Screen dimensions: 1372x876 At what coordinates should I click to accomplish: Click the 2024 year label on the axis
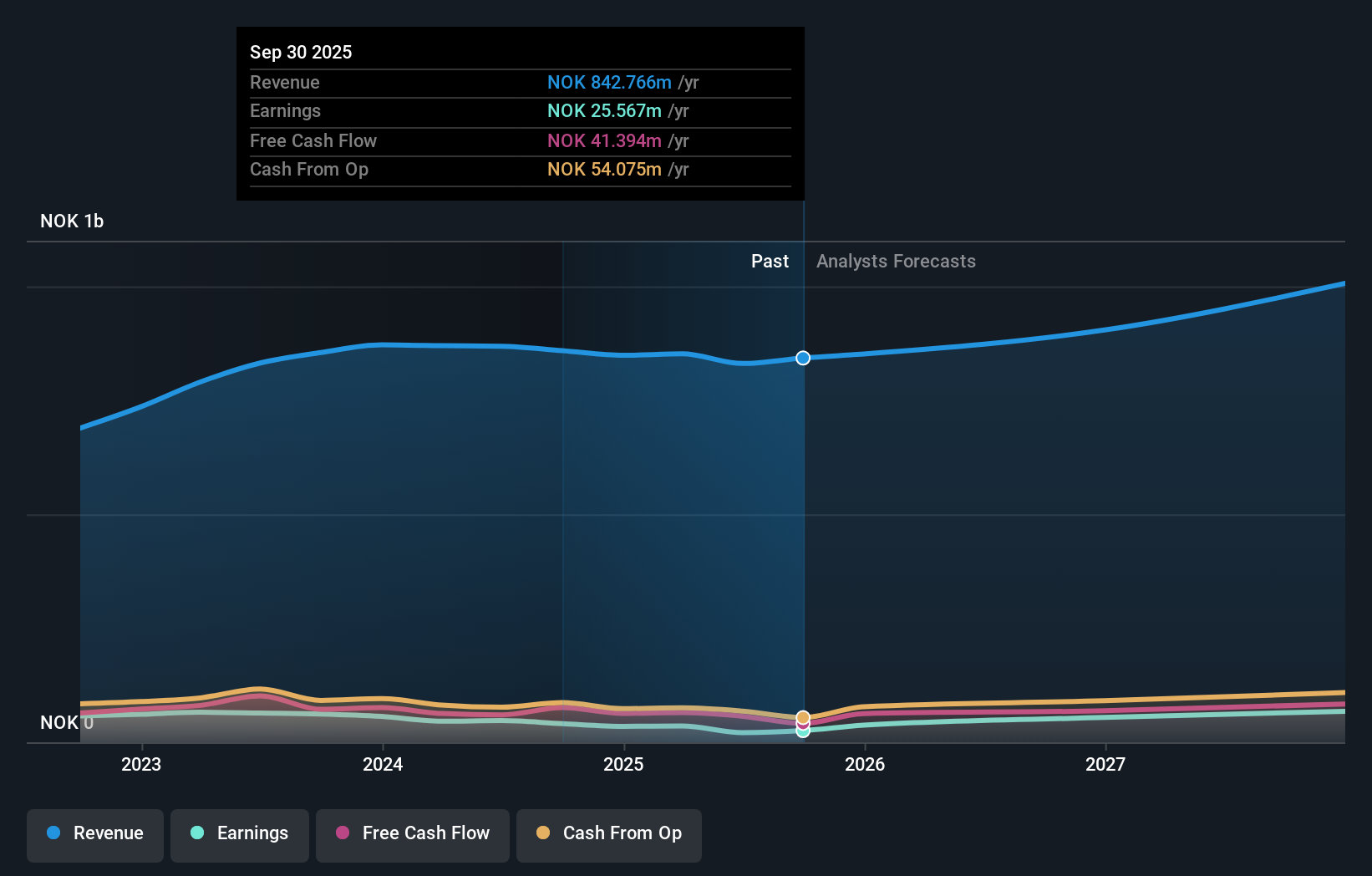point(382,764)
